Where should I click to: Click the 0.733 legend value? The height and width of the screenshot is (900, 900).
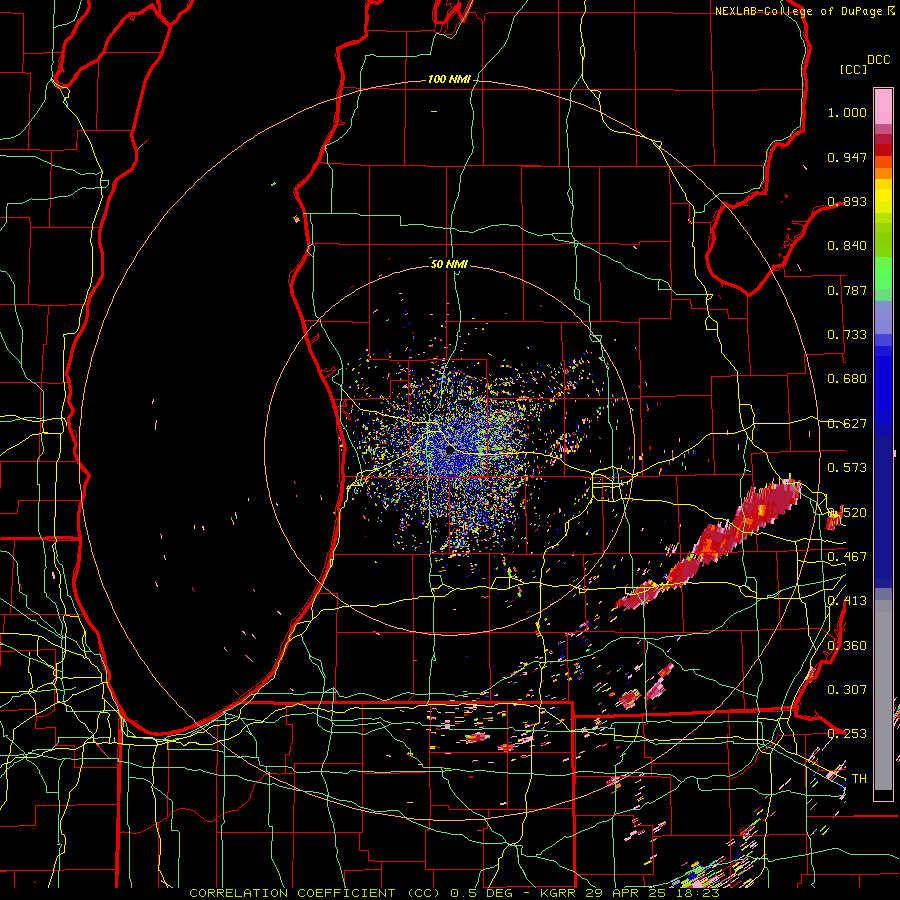(x=847, y=335)
